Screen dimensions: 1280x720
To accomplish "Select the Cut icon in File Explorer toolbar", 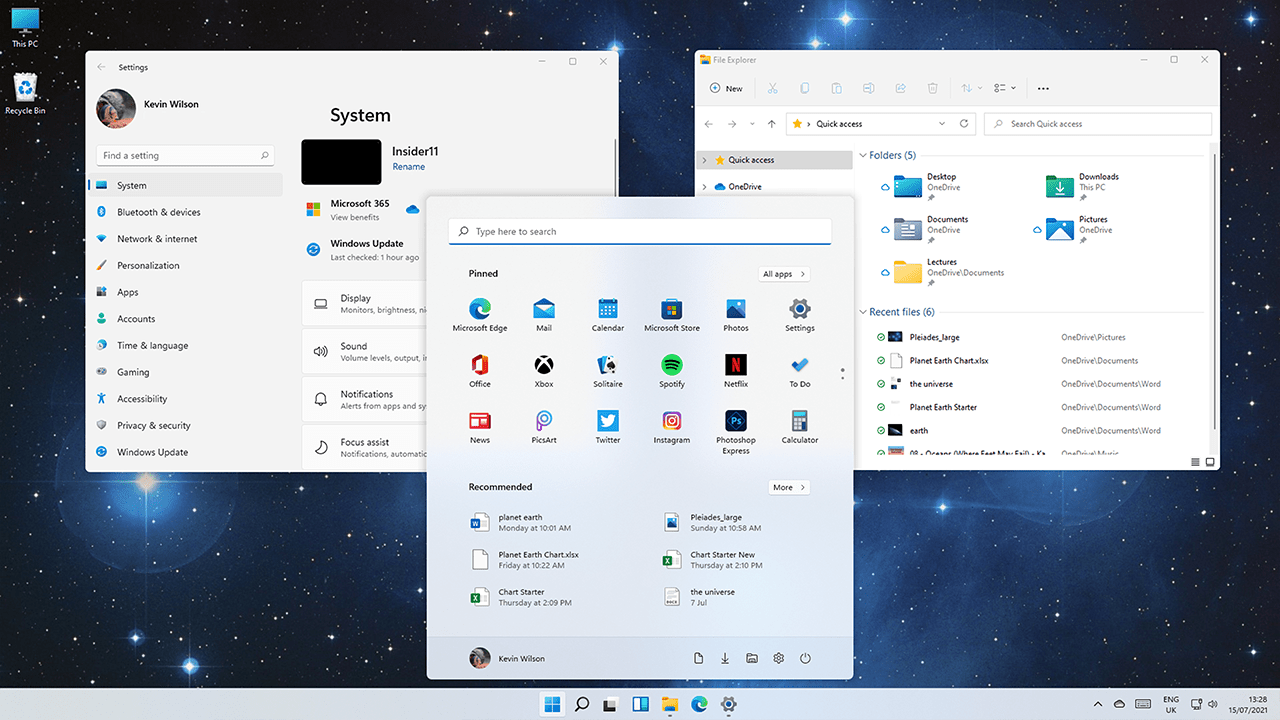I will coord(772,88).
